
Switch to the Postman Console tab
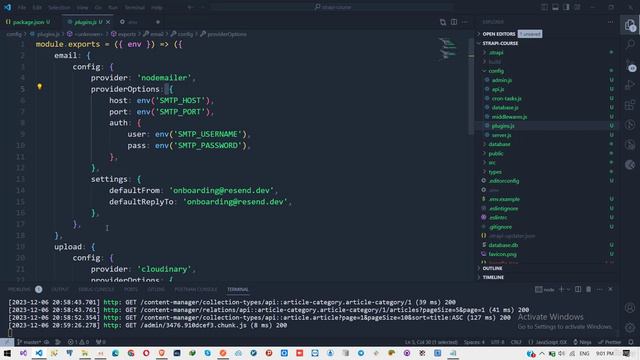tap(196, 289)
